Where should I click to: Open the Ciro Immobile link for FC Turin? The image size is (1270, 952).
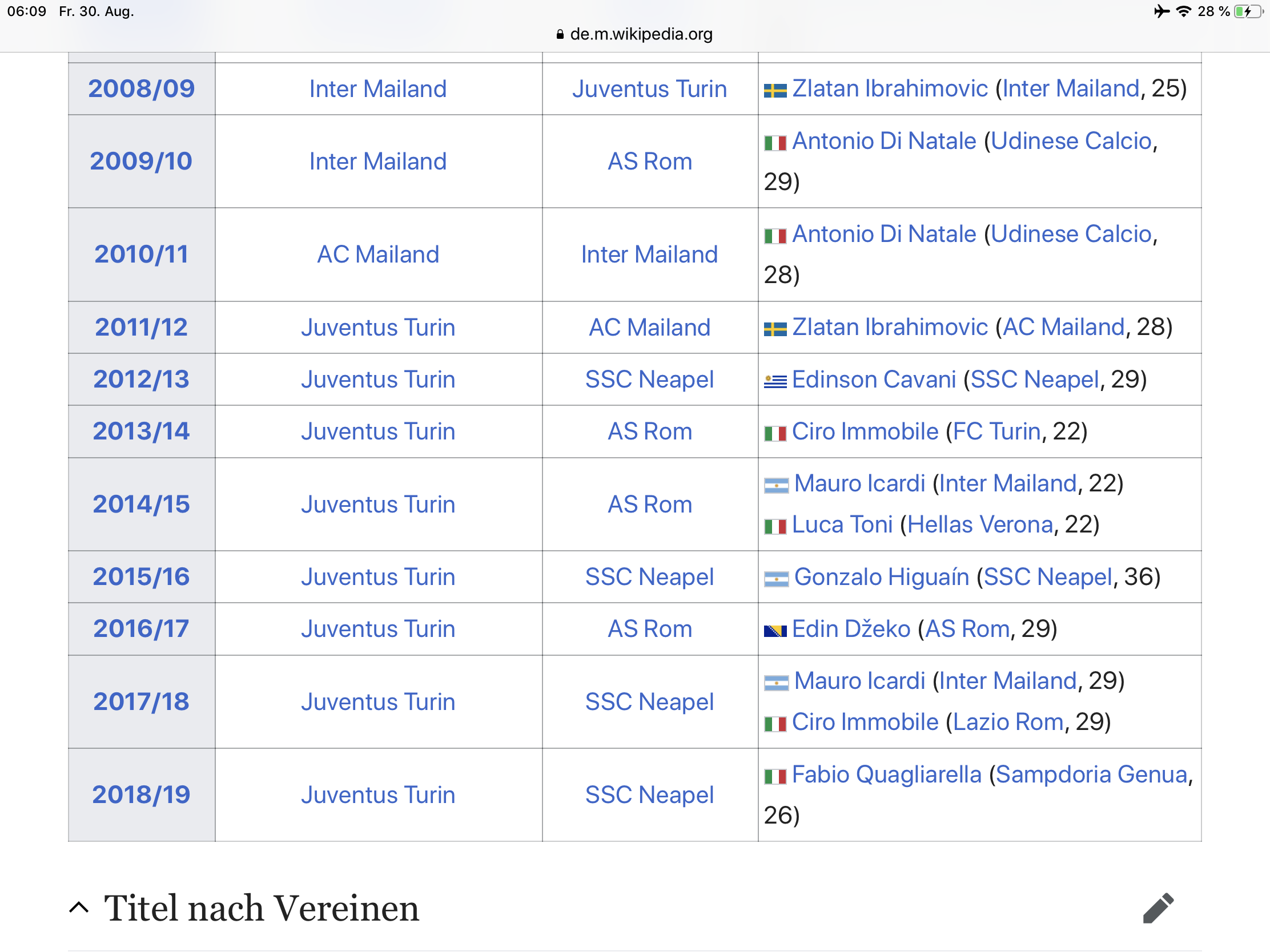coord(865,431)
